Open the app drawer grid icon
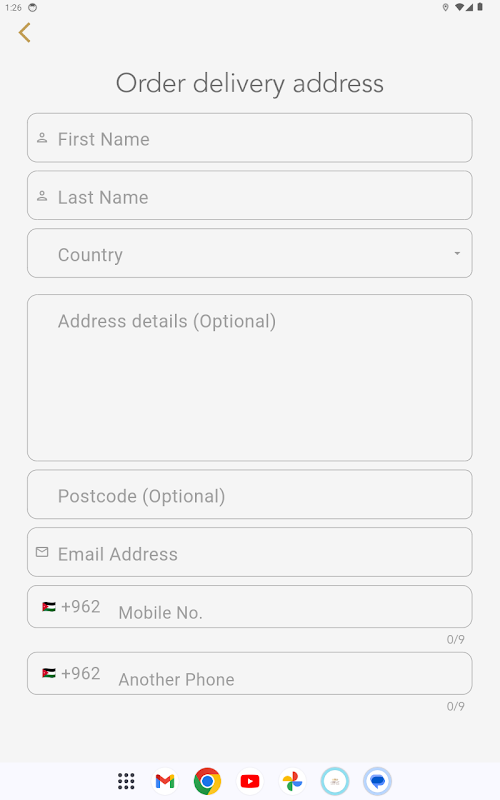 tap(126, 781)
